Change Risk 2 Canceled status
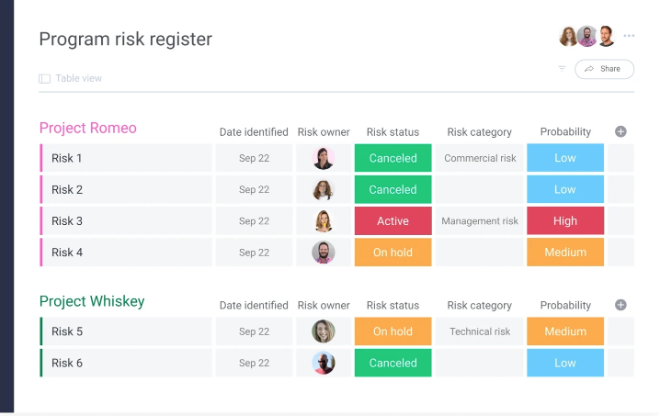 pos(393,190)
